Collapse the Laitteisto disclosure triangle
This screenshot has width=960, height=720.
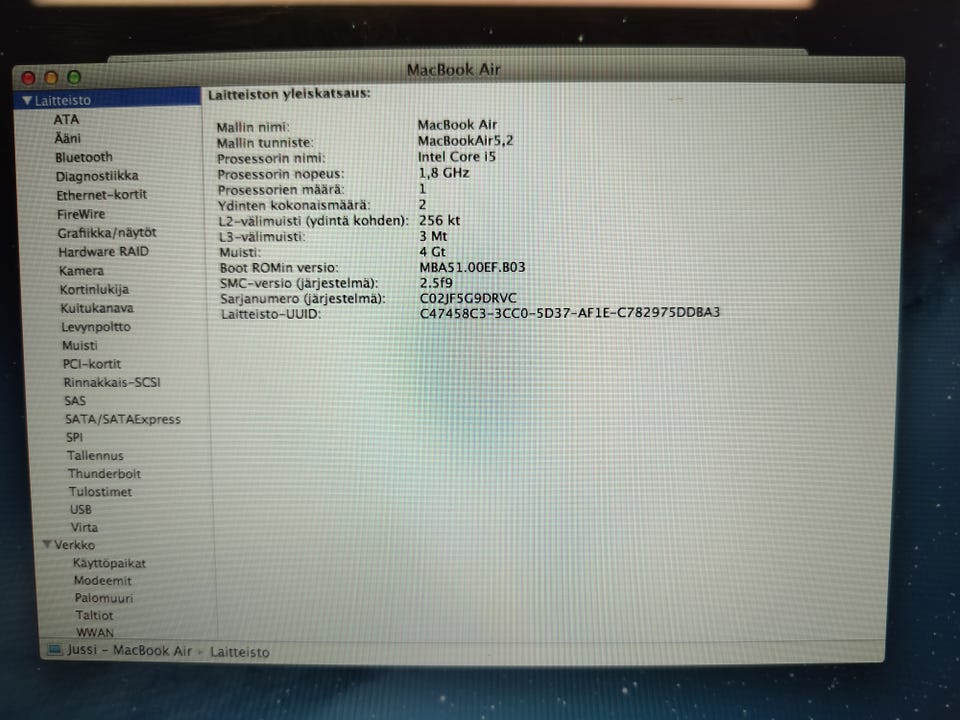pyautogui.click(x=26, y=100)
